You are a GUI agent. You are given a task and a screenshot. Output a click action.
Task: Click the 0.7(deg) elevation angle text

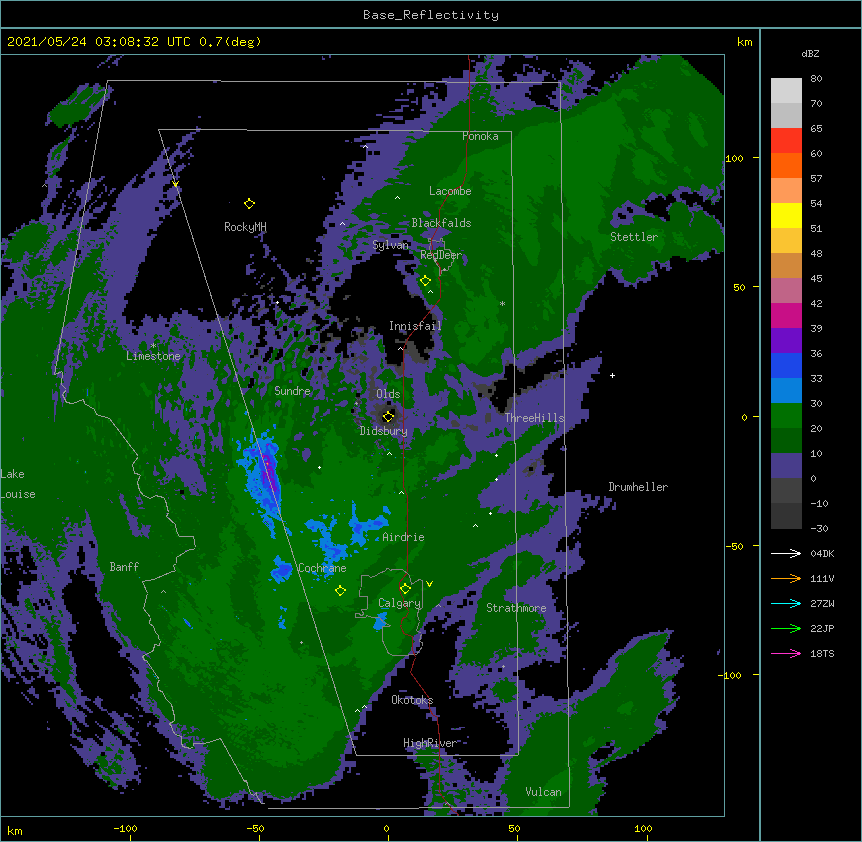click(230, 42)
